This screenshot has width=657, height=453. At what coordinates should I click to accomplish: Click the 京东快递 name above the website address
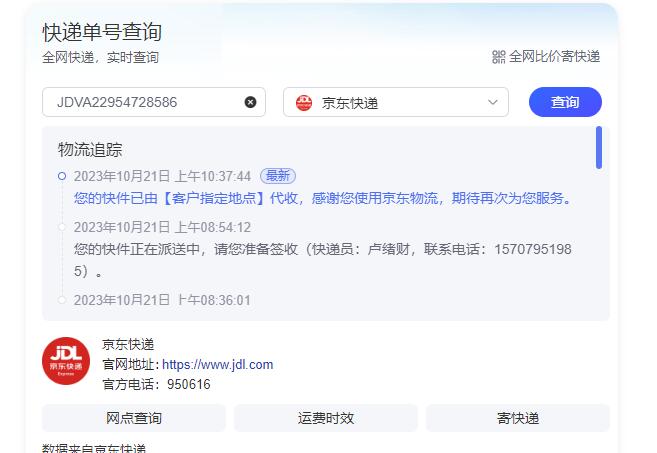128,344
